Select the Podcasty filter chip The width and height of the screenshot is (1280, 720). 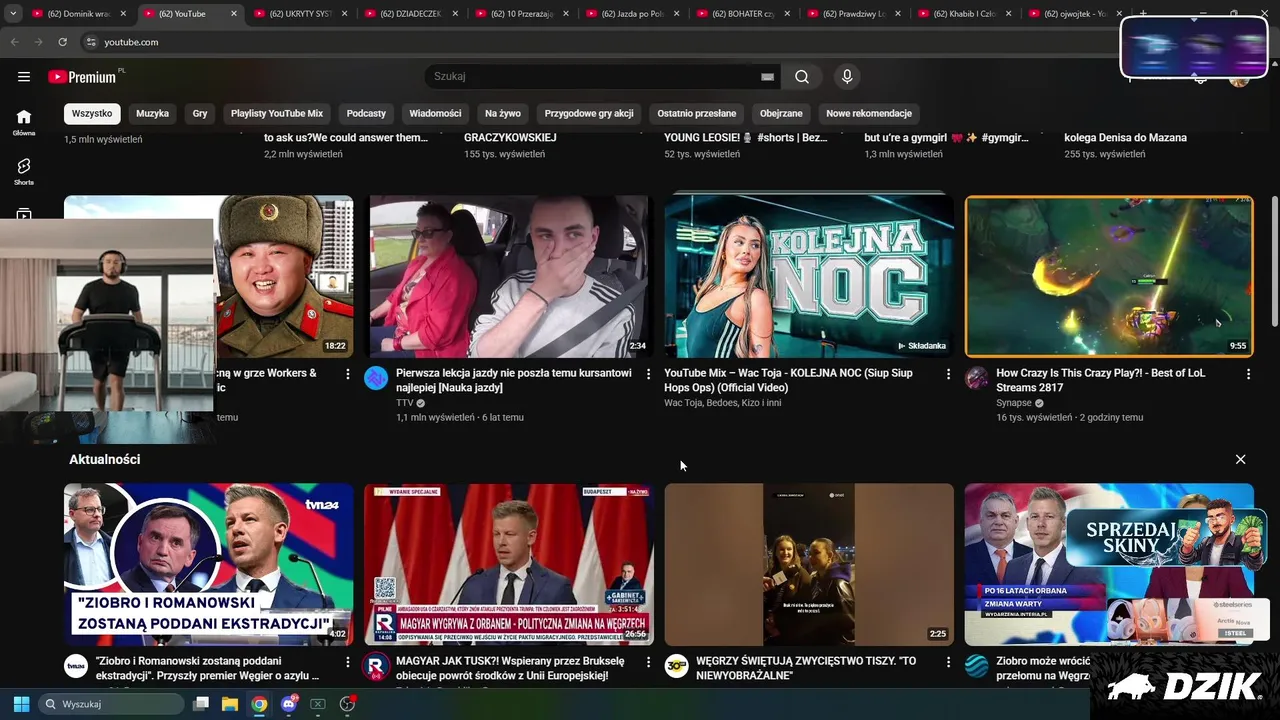point(366,113)
